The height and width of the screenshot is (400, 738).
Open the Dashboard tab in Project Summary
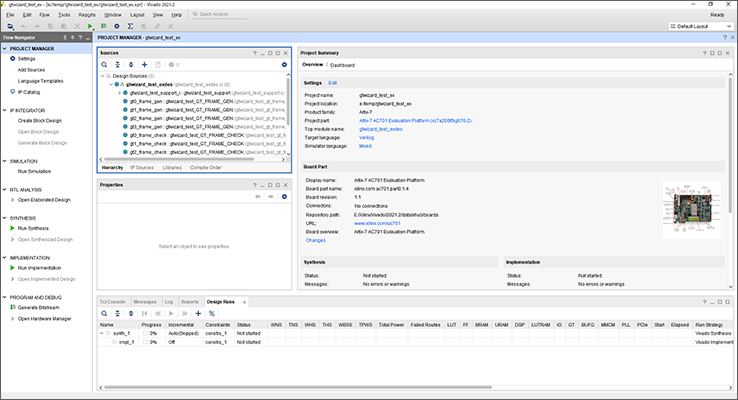(x=342, y=65)
